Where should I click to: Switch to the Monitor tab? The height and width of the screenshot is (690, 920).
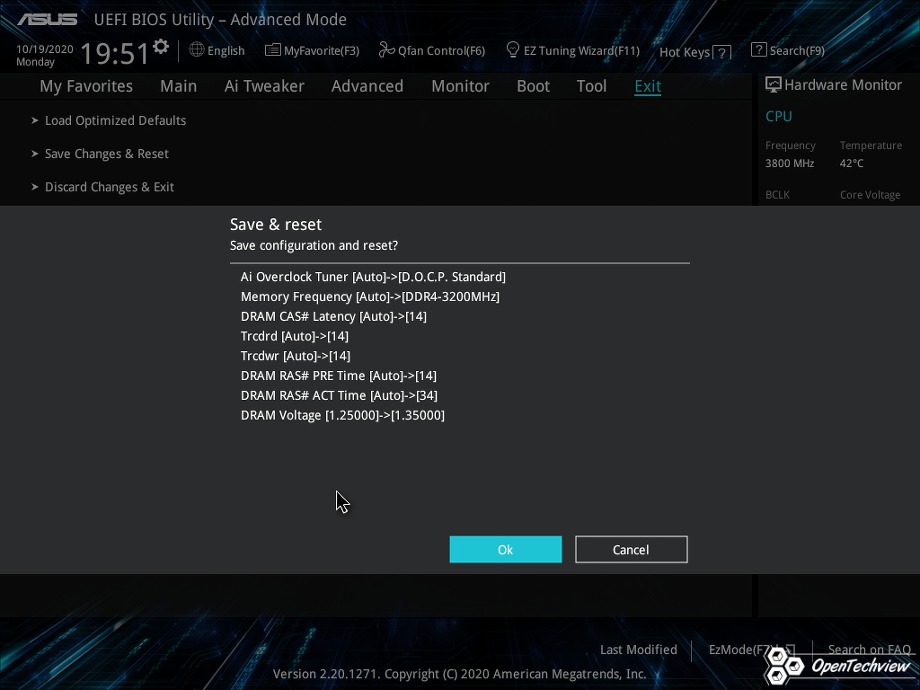click(460, 86)
